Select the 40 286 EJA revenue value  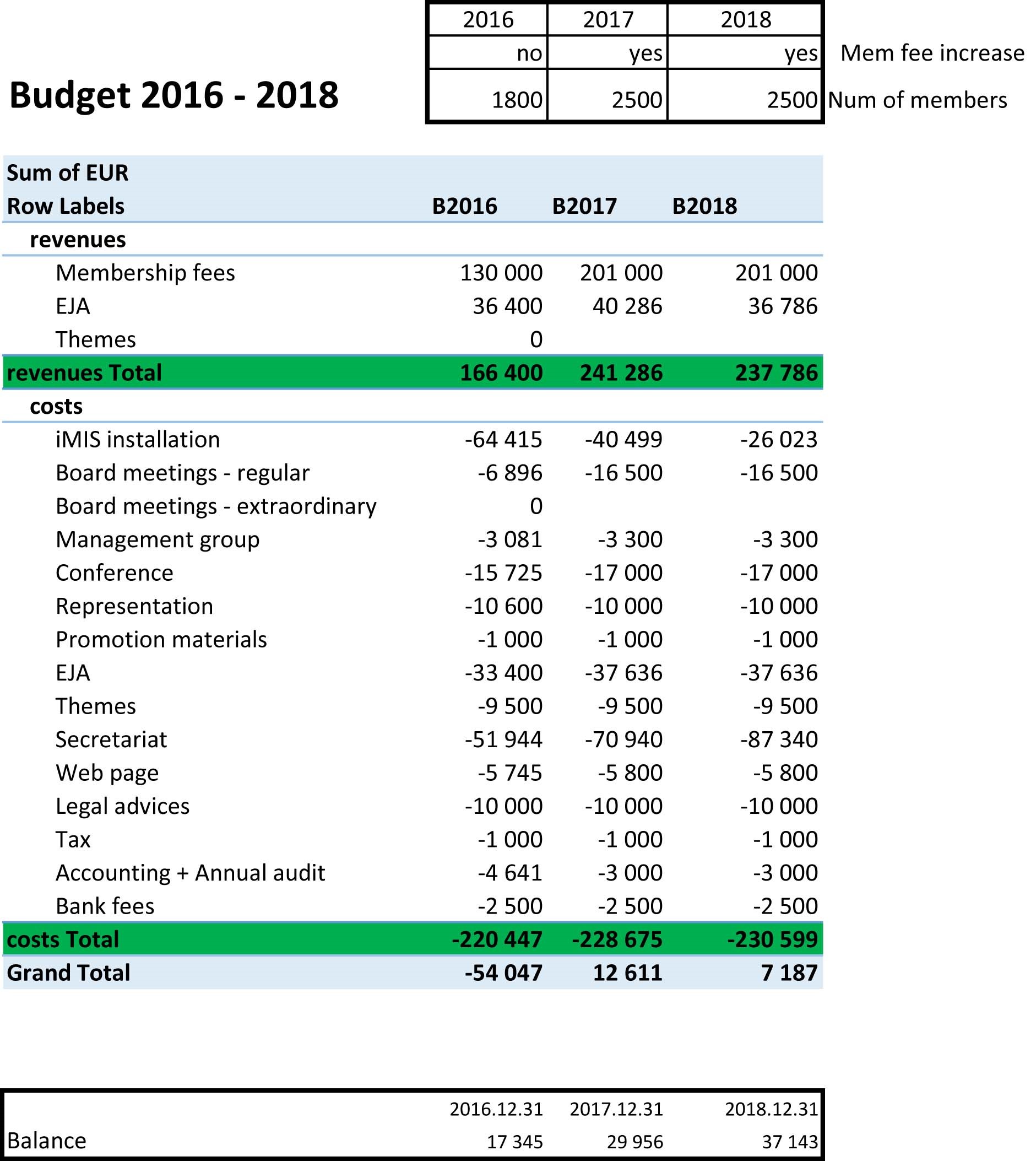tap(627, 306)
